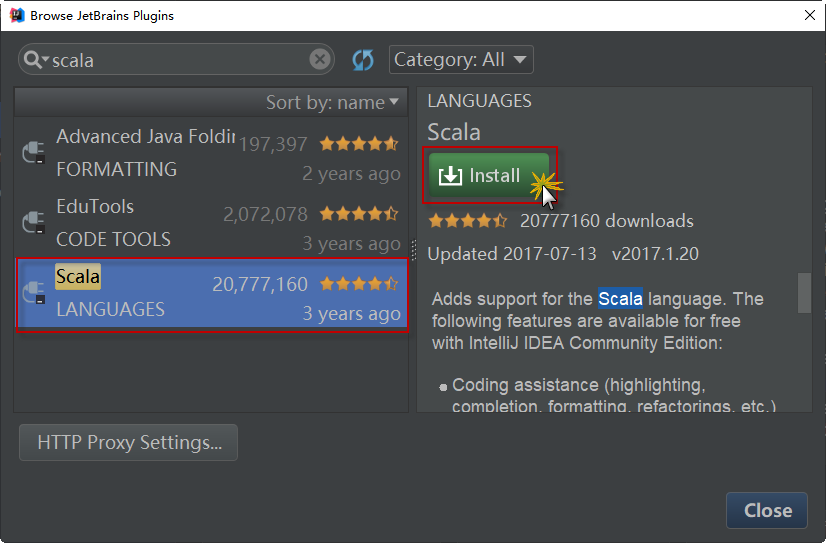The image size is (826, 543).
Task: Click the IntelliJ icon in title bar
Action: point(16,15)
